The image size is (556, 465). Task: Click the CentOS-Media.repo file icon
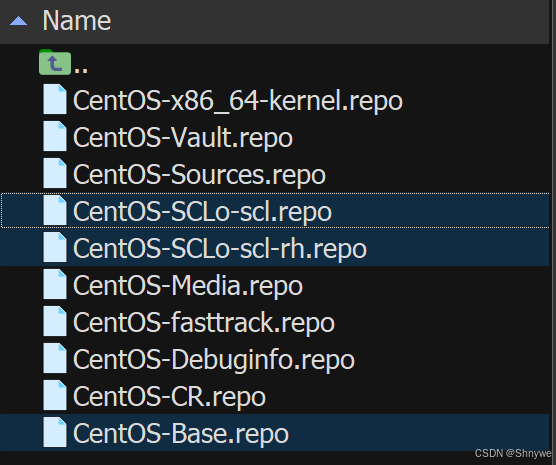pos(55,284)
